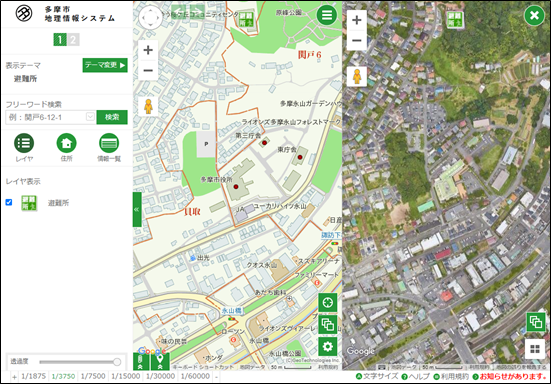Open the hamburger menu on the map
The image size is (551, 384).
326,15
